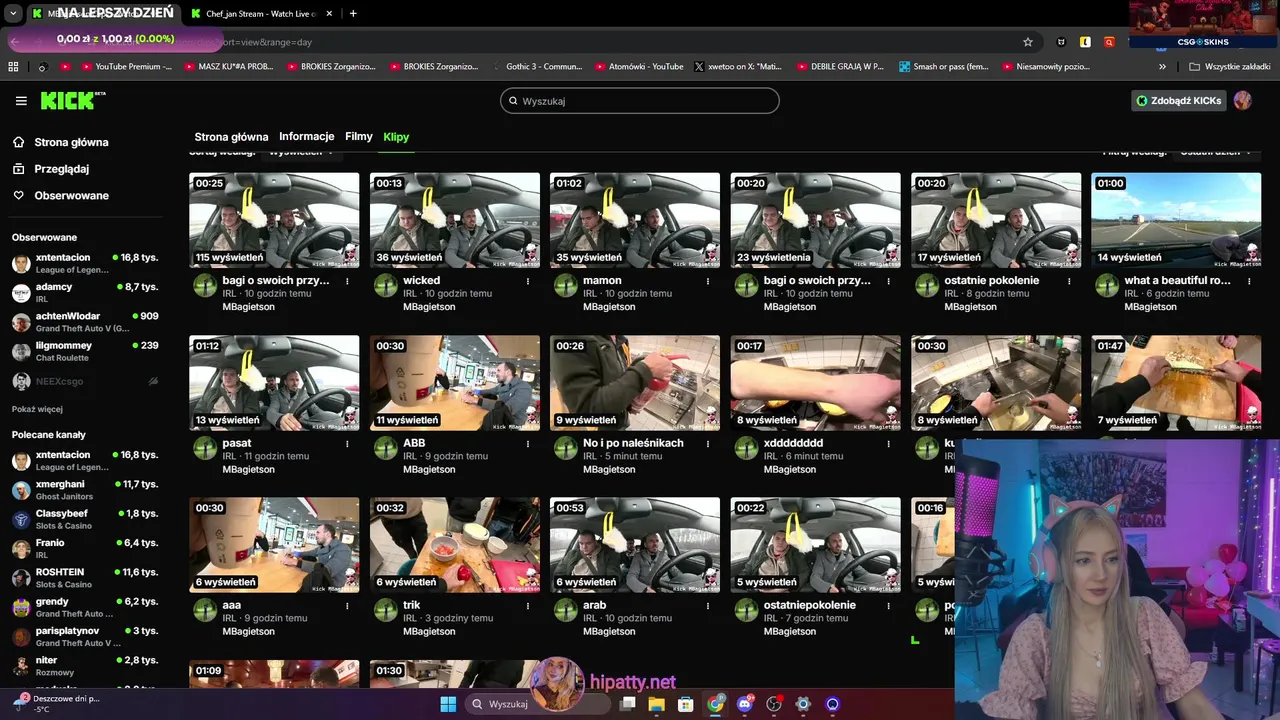Expand the hidden bookmarks chevron
Screen dimensions: 1280x720
(x=1162, y=67)
